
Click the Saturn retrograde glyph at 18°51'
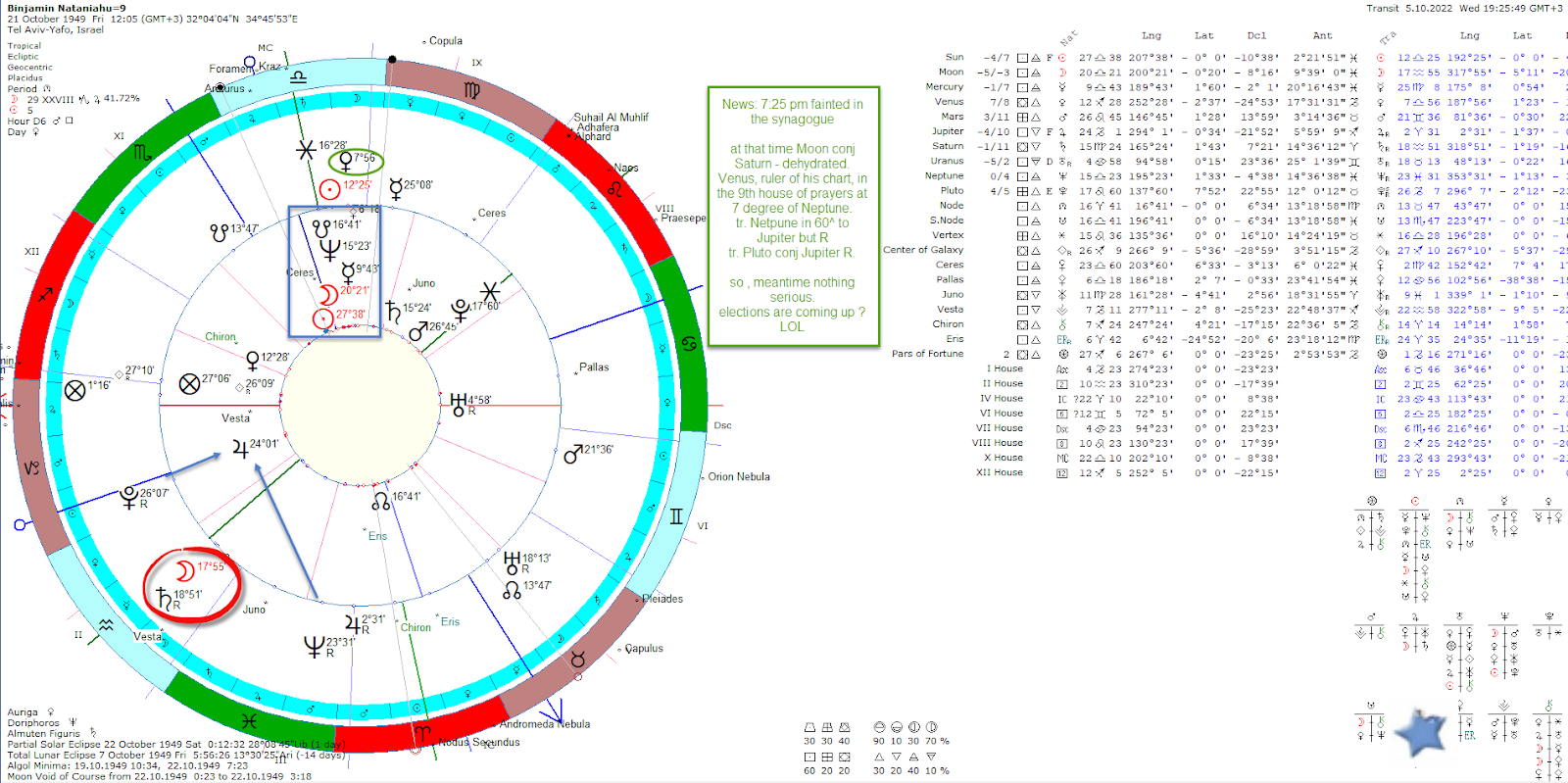164,598
